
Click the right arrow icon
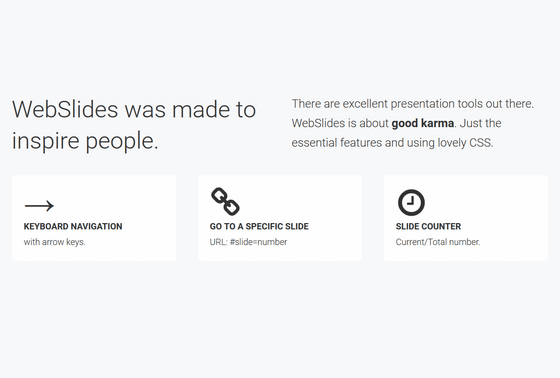coord(39,205)
